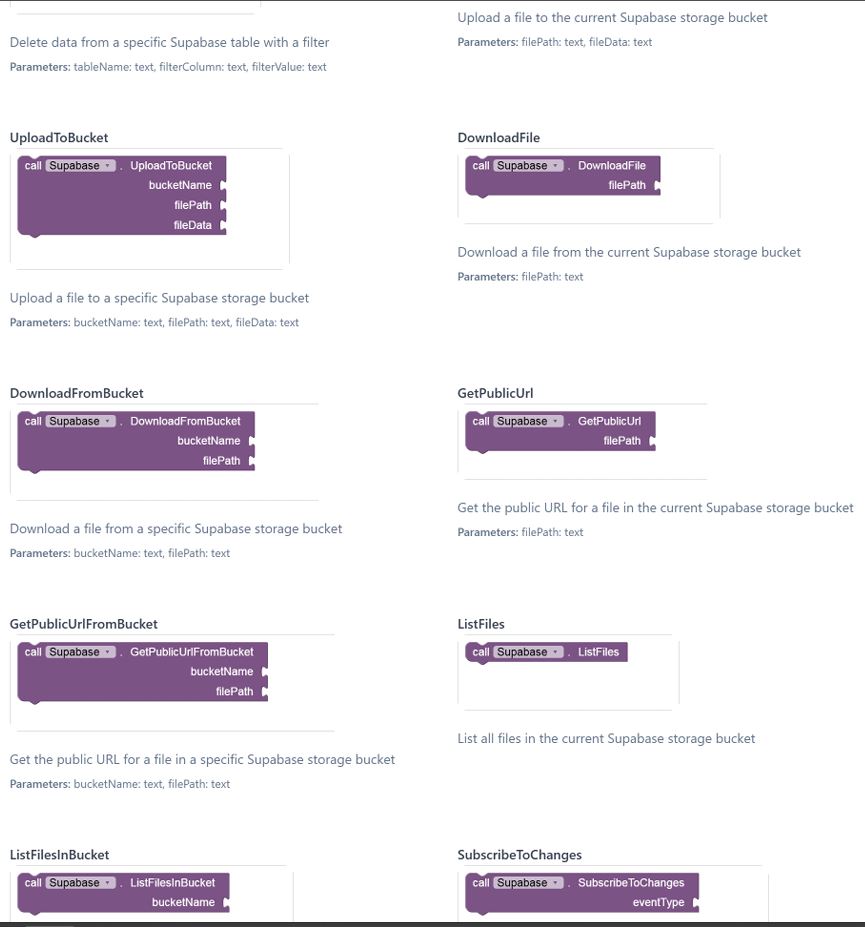Screen dimensions: 865x927
Task: Click the fileData socket on the UploadToBucket block
Action: click(x=223, y=226)
